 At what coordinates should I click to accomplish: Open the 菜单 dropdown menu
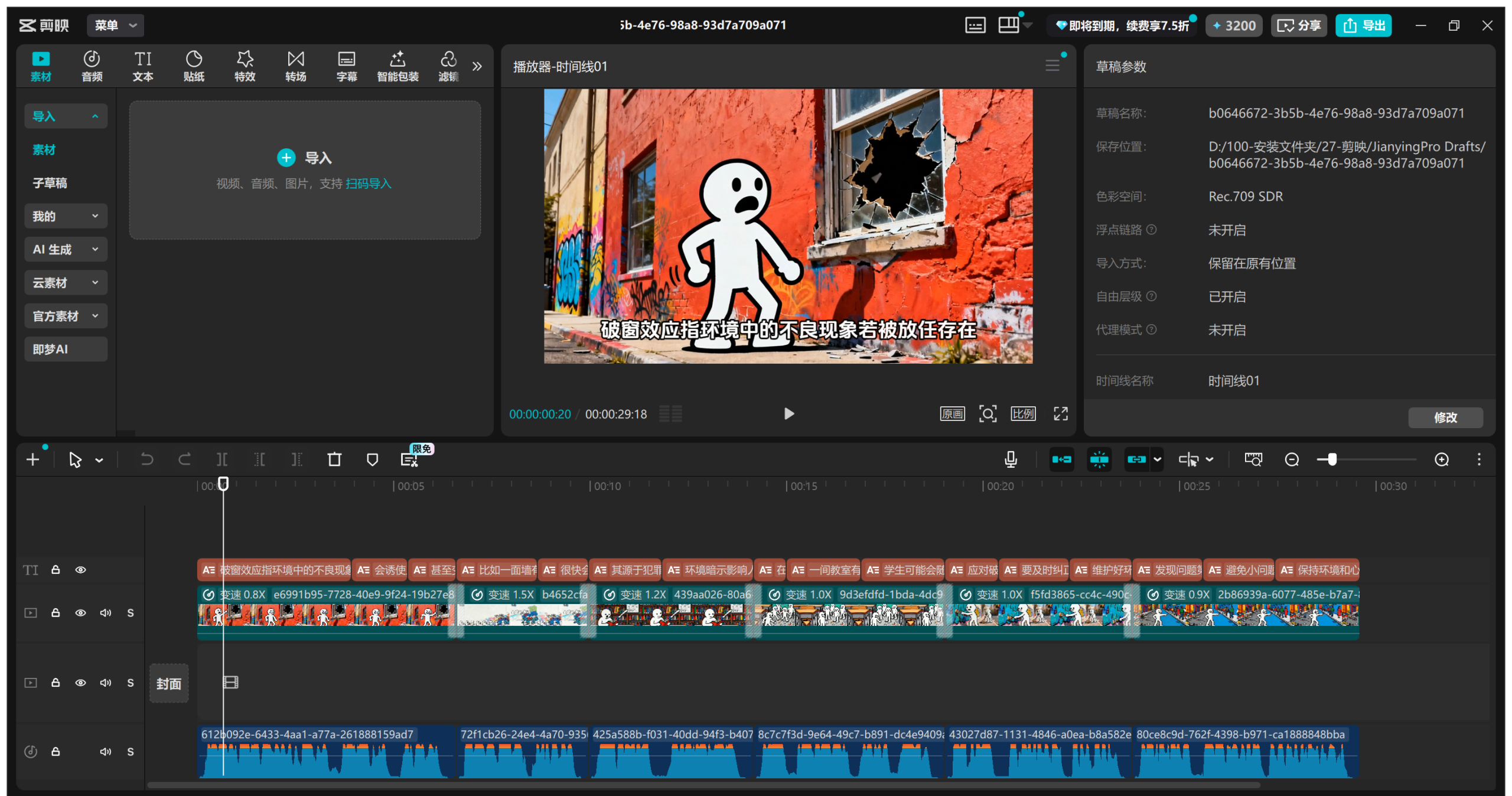point(115,25)
